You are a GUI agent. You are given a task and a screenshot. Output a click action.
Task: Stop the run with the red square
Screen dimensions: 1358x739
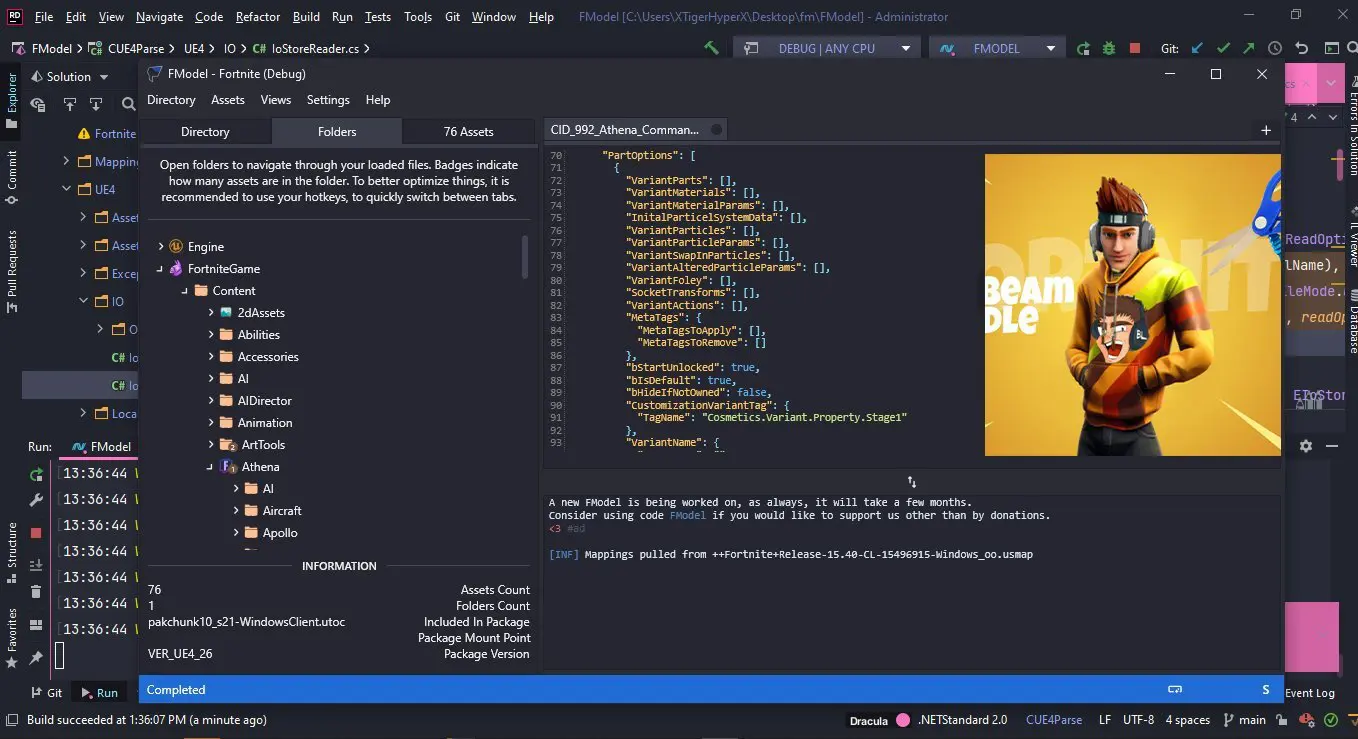tap(1135, 48)
